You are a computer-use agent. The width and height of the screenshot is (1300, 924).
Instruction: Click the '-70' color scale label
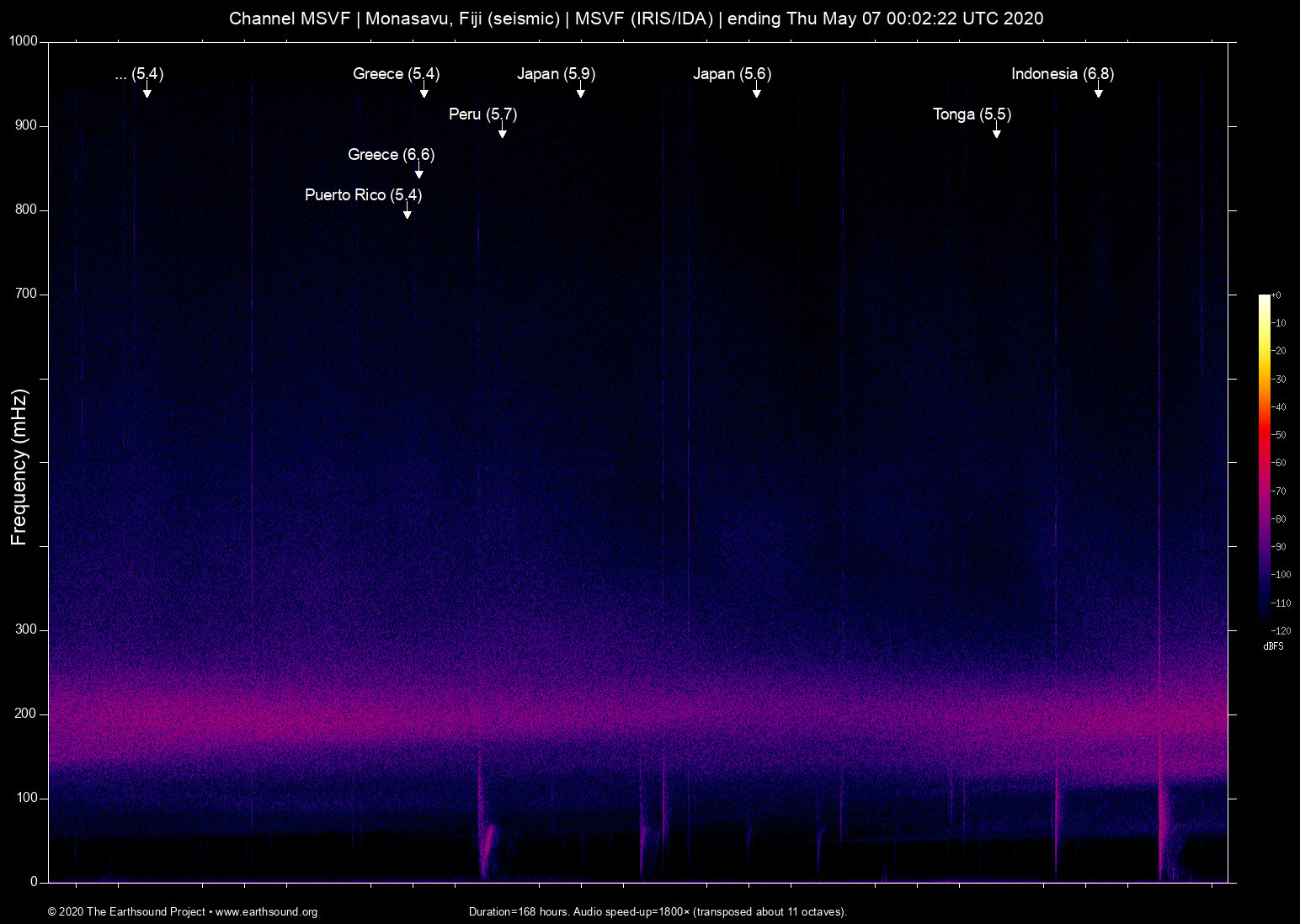(x=1278, y=491)
